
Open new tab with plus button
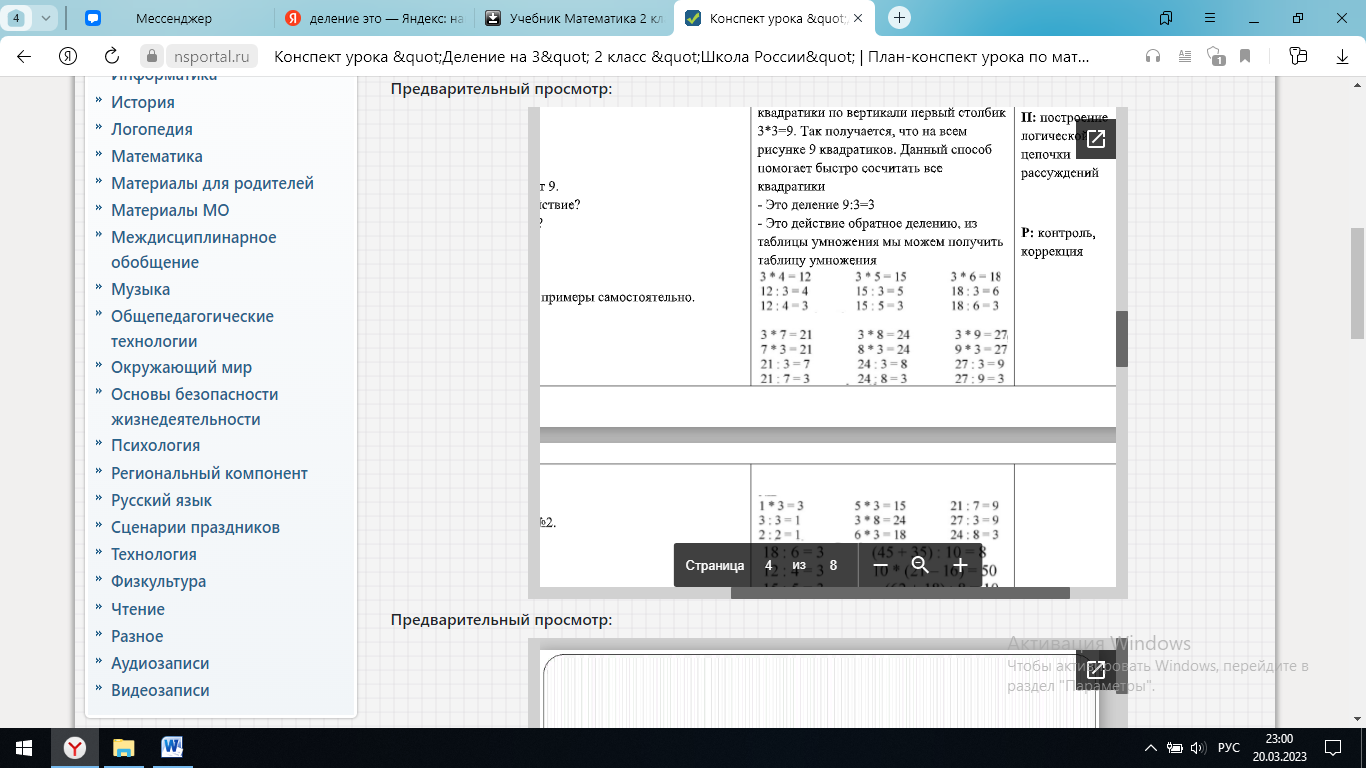[x=900, y=18]
